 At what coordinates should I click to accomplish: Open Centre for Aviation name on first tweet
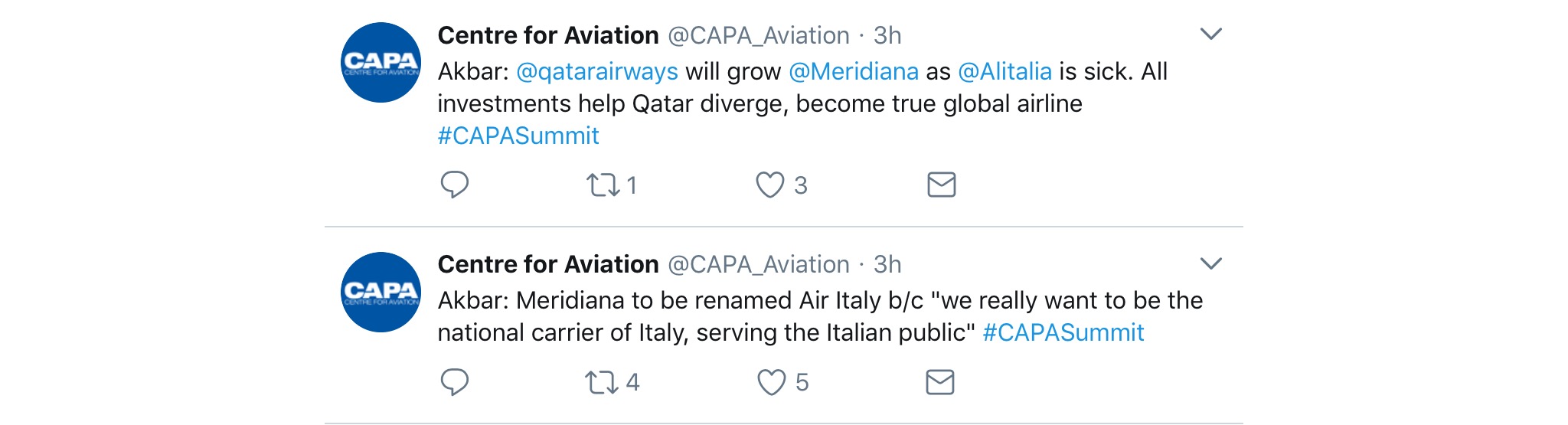547,35
